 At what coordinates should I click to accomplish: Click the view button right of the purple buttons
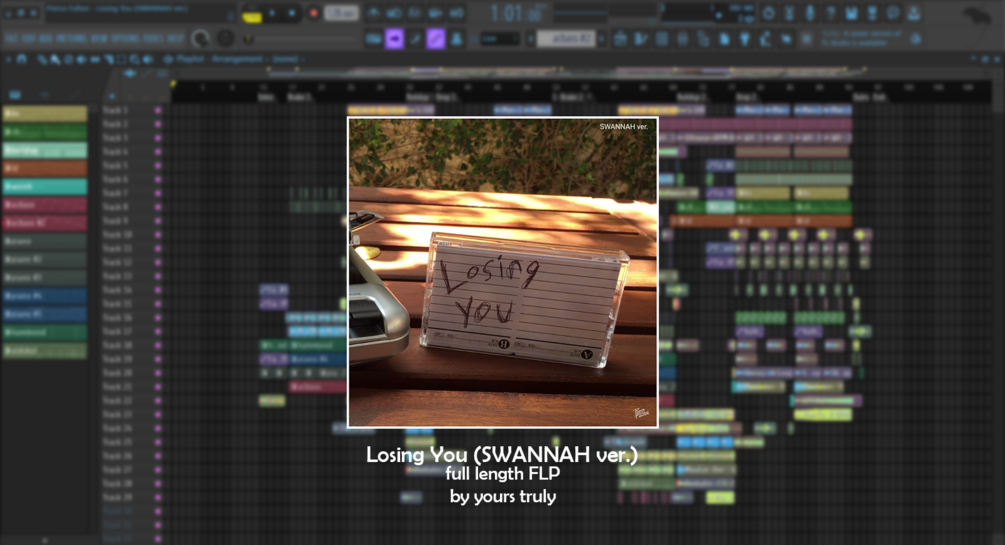[x=456, y=39]
